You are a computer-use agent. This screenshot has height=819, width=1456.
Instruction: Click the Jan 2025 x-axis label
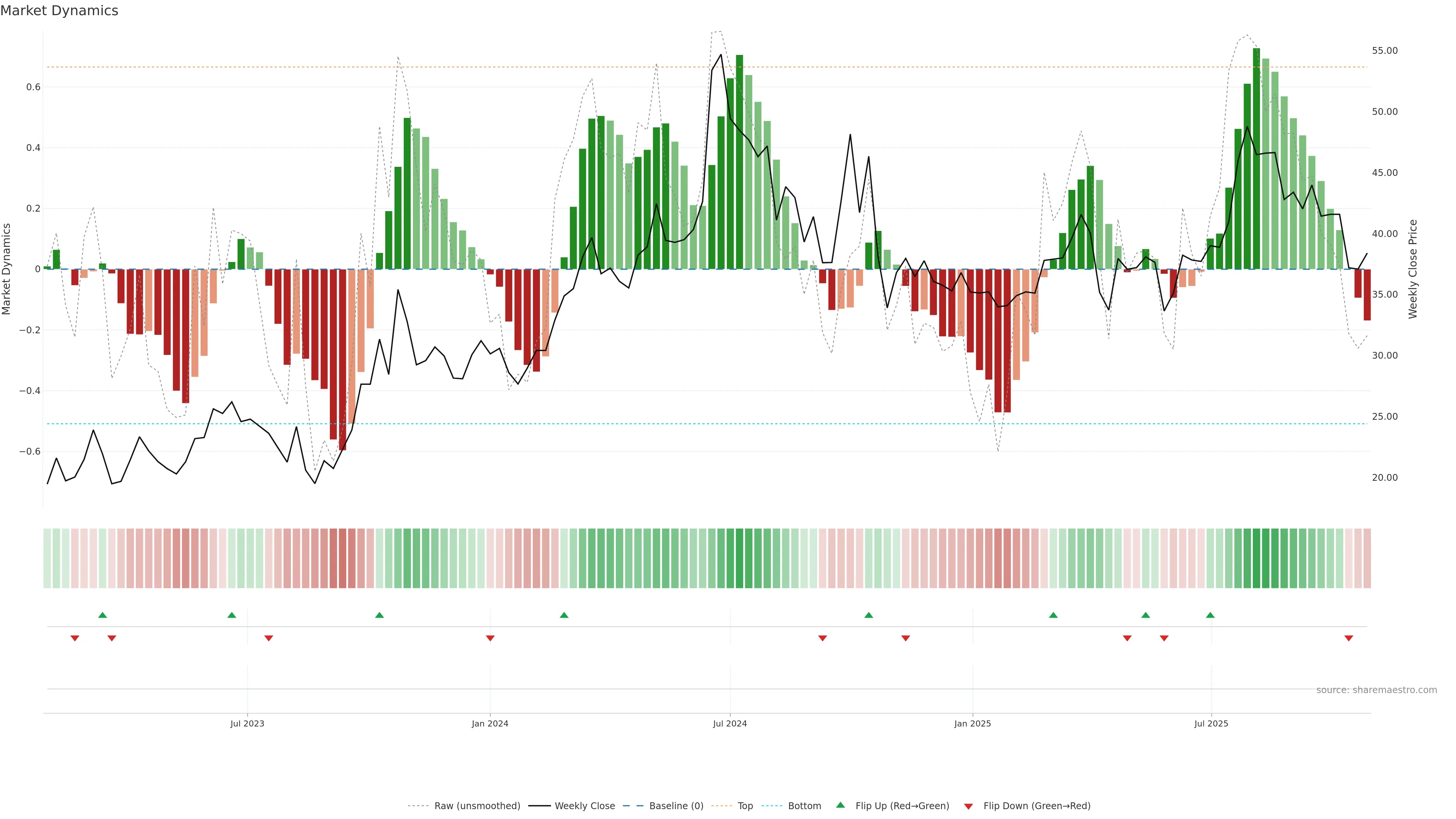click(972, 723)
